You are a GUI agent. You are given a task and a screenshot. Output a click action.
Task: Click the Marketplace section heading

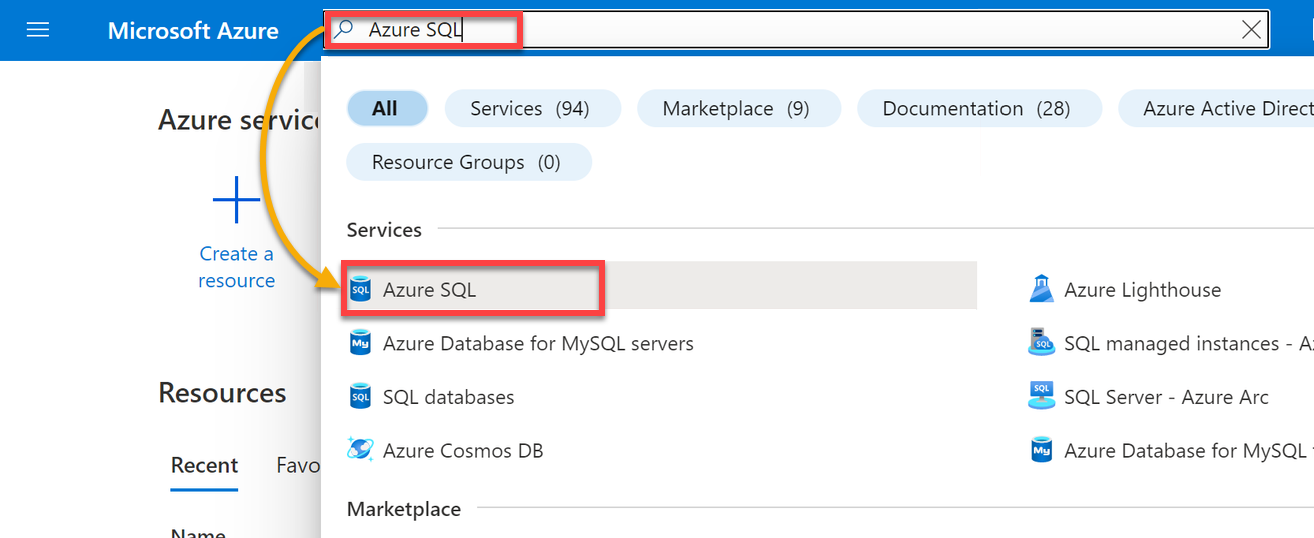tap(404, 509)
